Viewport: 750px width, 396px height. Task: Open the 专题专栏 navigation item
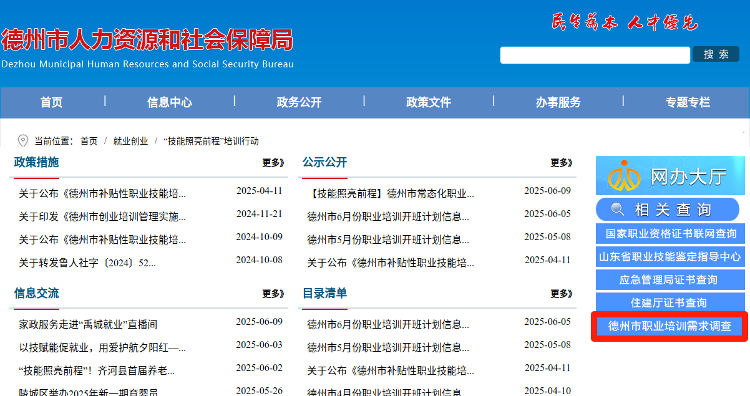pos(688,102)
